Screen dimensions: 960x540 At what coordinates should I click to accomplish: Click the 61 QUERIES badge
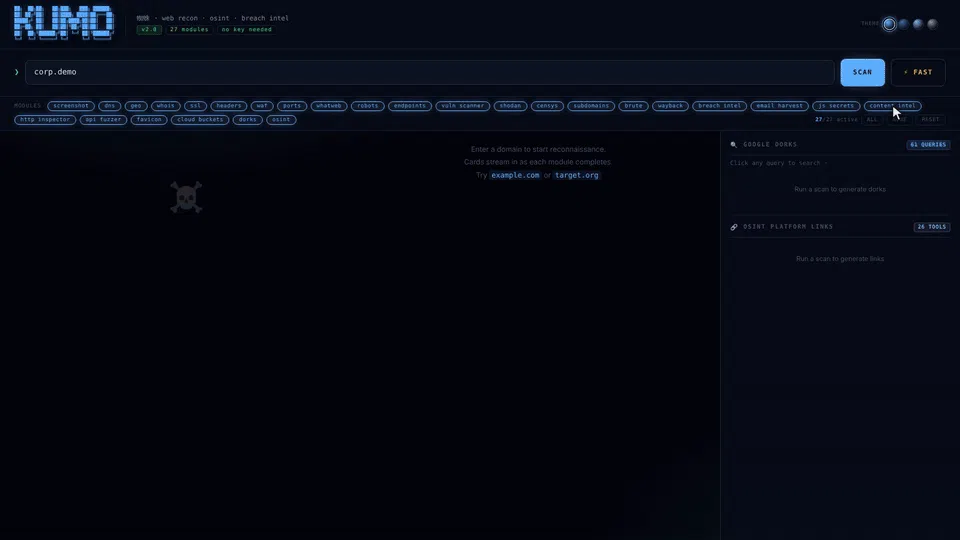[x=928, y=144]
